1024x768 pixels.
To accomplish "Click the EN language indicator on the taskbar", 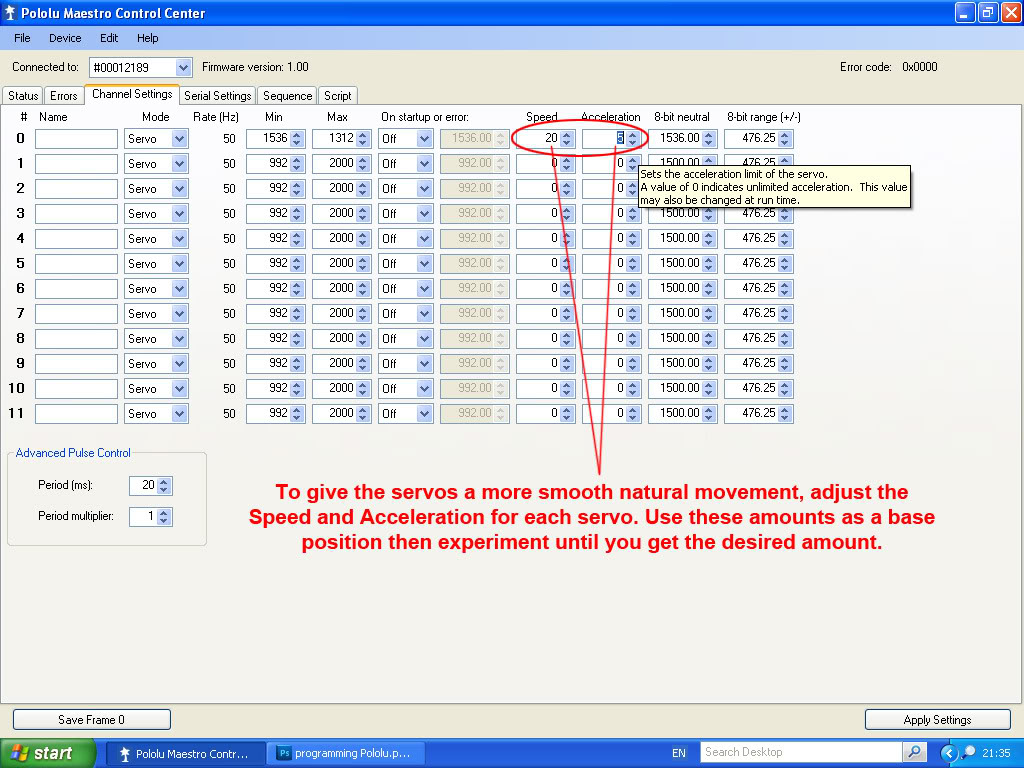I will pyautogui.click(x=679, y=753).
